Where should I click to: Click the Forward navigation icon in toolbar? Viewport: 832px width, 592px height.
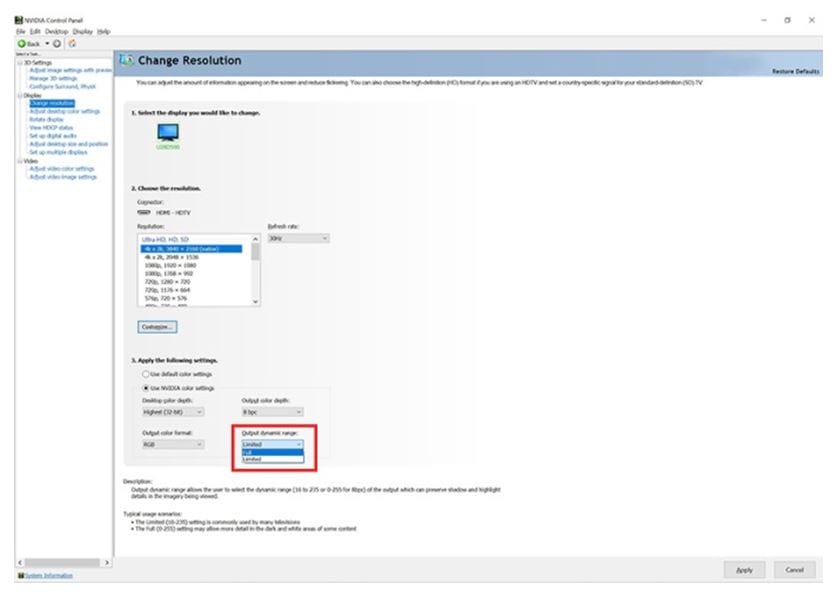point(57,43)
